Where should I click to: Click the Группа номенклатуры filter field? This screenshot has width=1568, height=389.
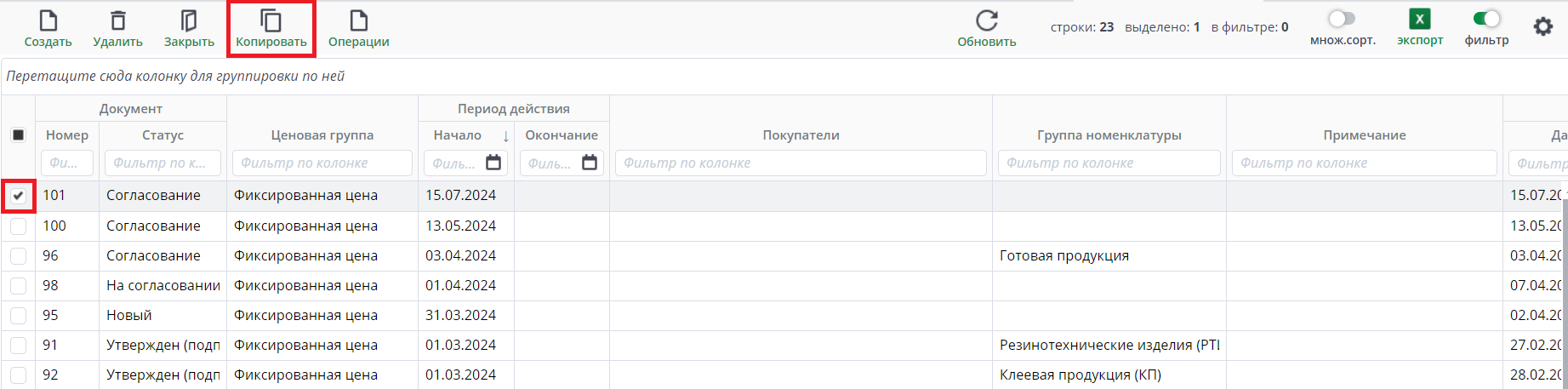pos(1109,163)
